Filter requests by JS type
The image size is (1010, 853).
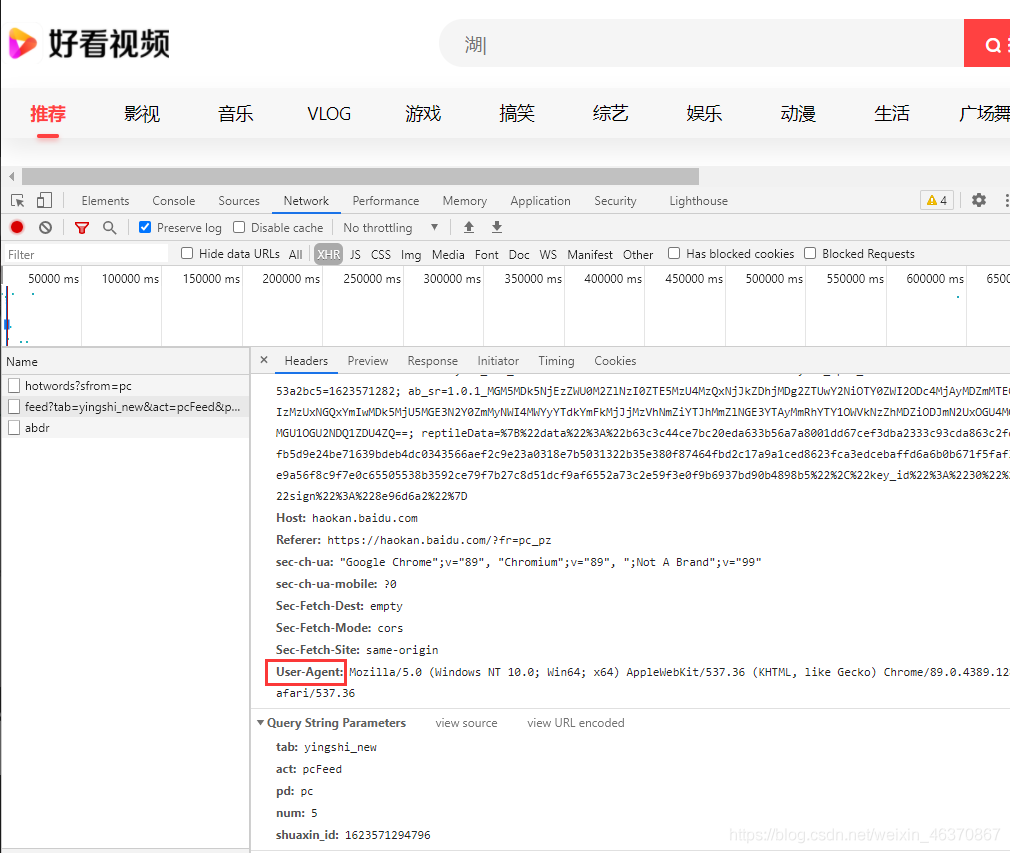pos(355,254)
